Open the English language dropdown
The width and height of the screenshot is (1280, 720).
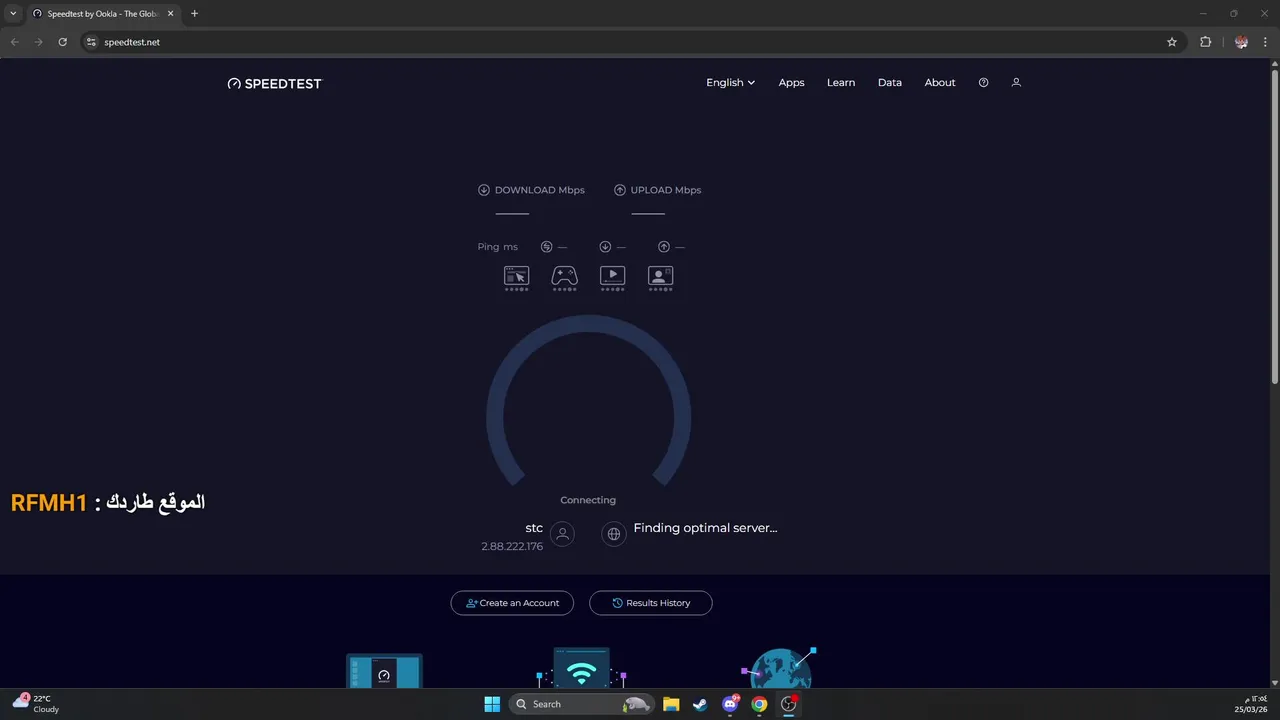pos(731,83)
